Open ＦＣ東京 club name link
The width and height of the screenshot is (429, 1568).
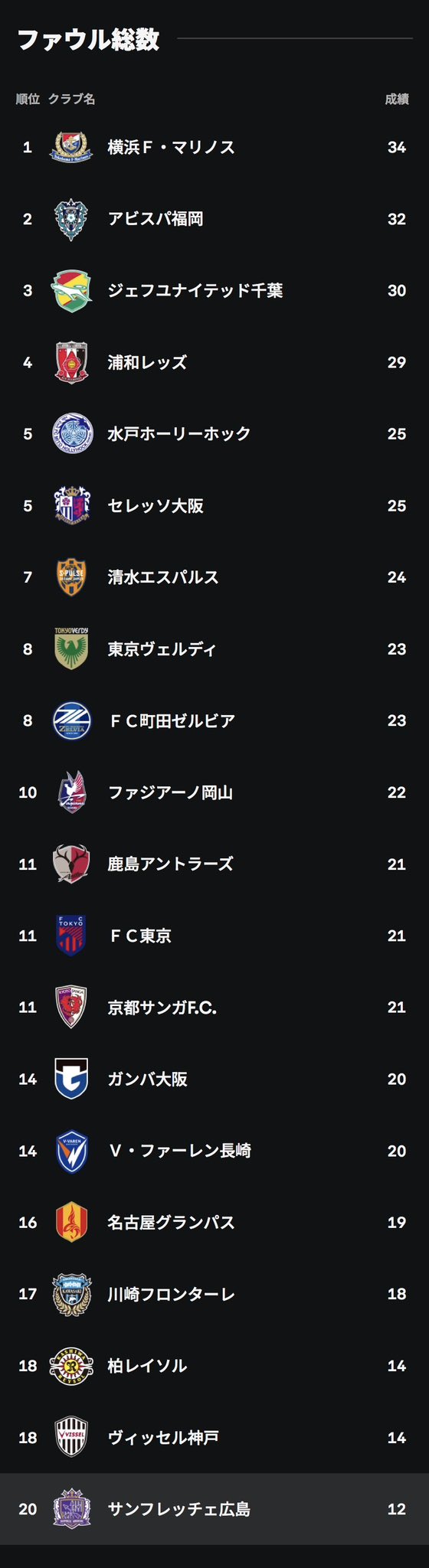pyautogui.click(x=139, y=936)
